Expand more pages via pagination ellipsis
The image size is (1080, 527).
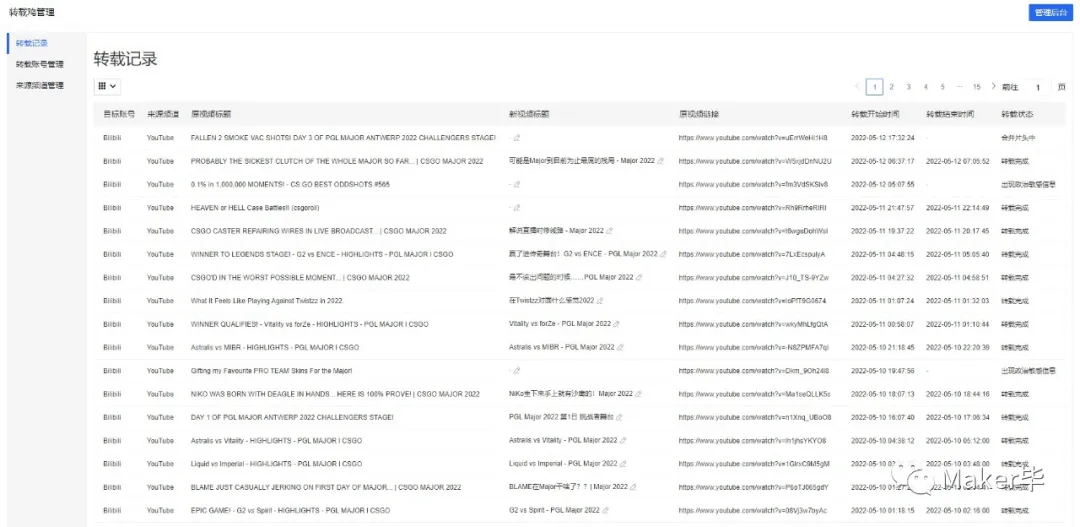tap(959, 87)
